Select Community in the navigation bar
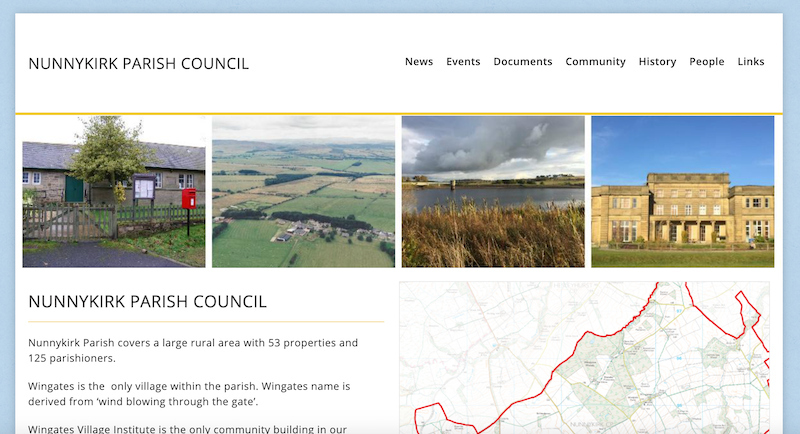Viewport: 800px width, 434px height. [x=595, y=62]
